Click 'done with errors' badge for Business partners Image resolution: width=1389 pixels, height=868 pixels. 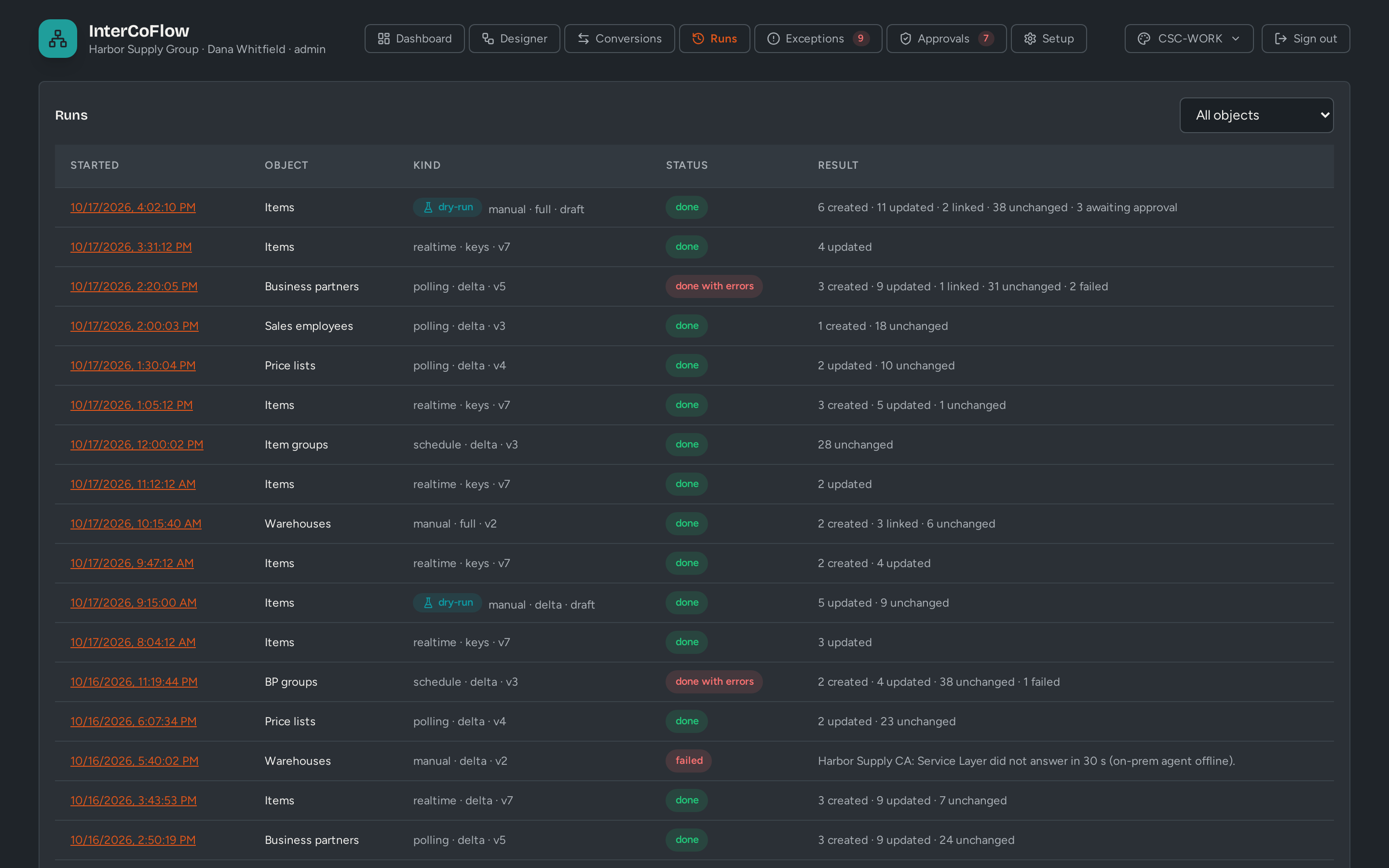point(714,286)
